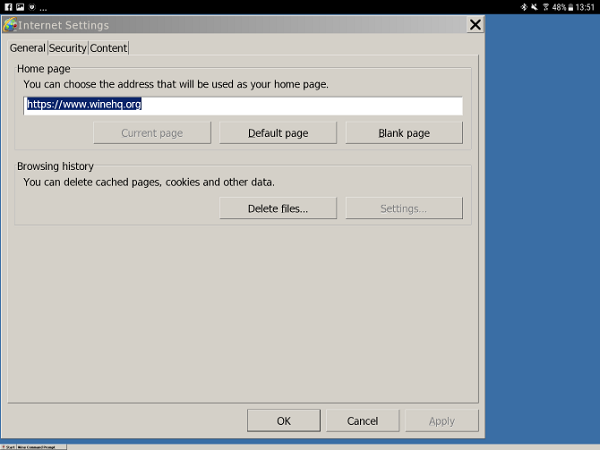600x450 pixels.
Task: Dismiss the dialog with Cancel
Action: [363, 421]
